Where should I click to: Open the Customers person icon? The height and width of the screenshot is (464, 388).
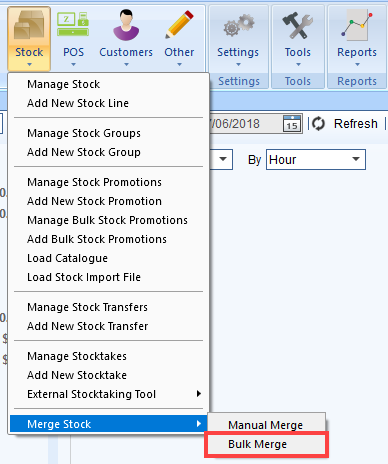(126, 25)
